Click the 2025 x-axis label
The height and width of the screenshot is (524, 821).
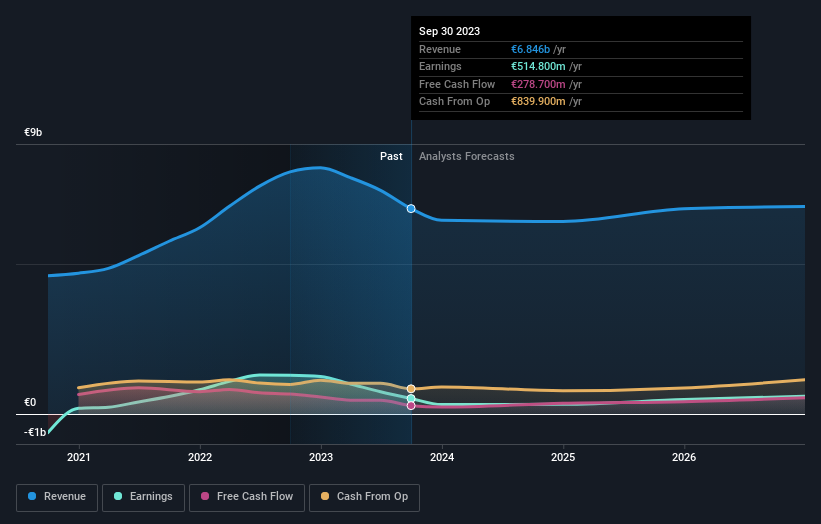(x=563, y=458)
